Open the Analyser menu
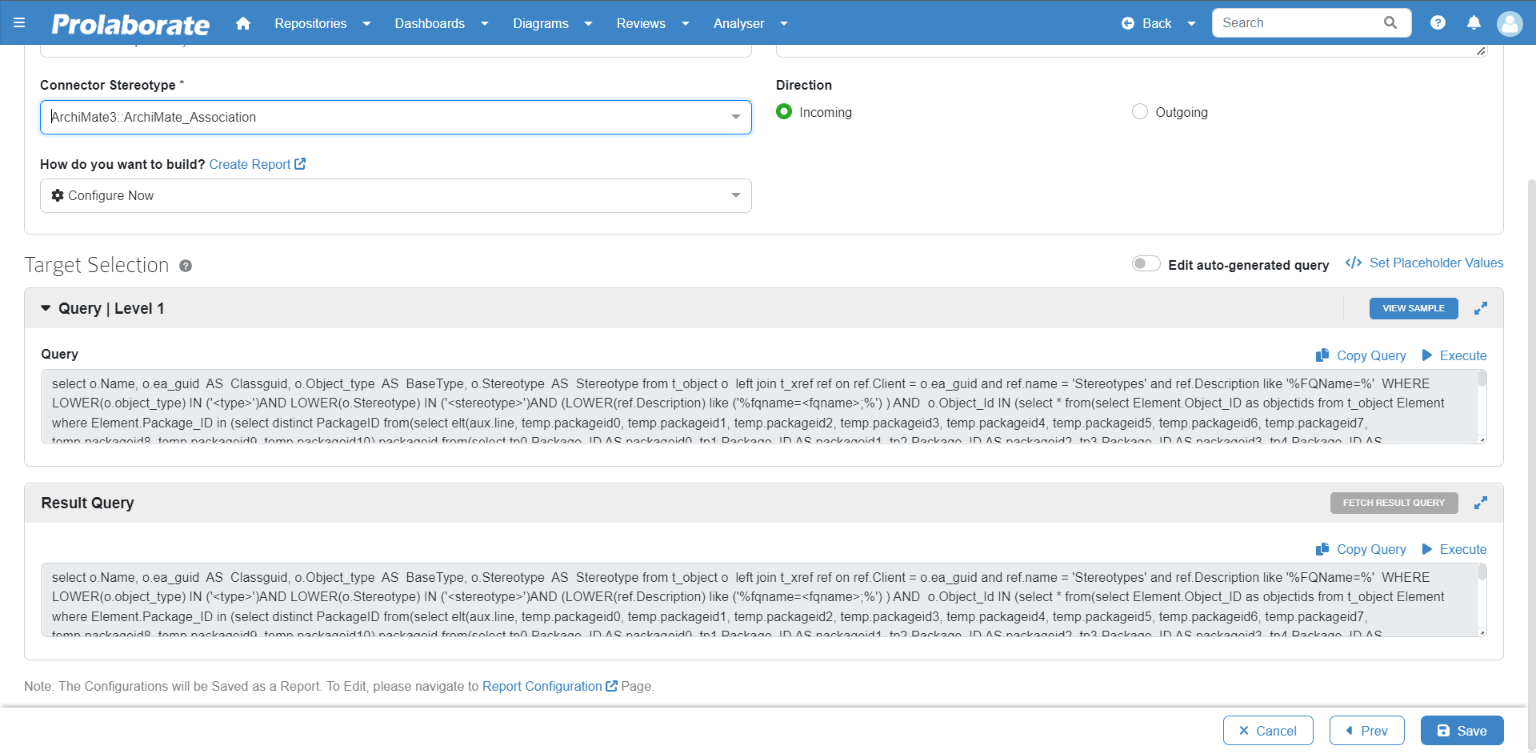 click(x=738, y=22)
